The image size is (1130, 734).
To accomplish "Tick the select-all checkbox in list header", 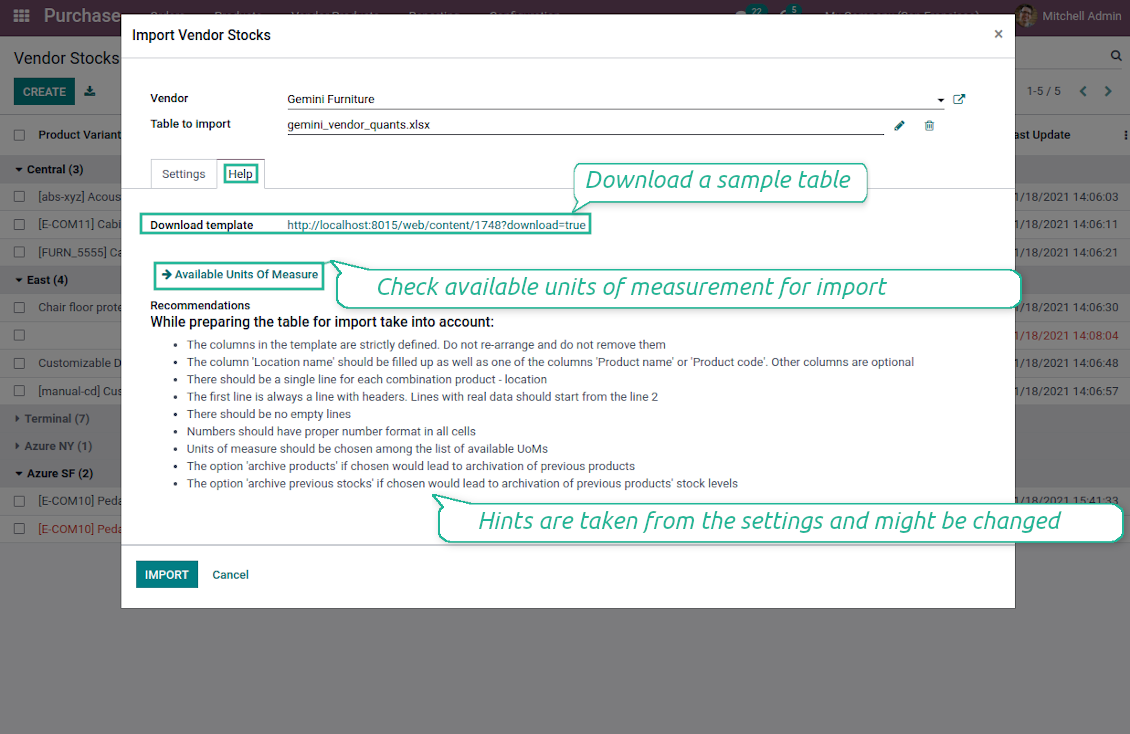I will click(19, 135).
